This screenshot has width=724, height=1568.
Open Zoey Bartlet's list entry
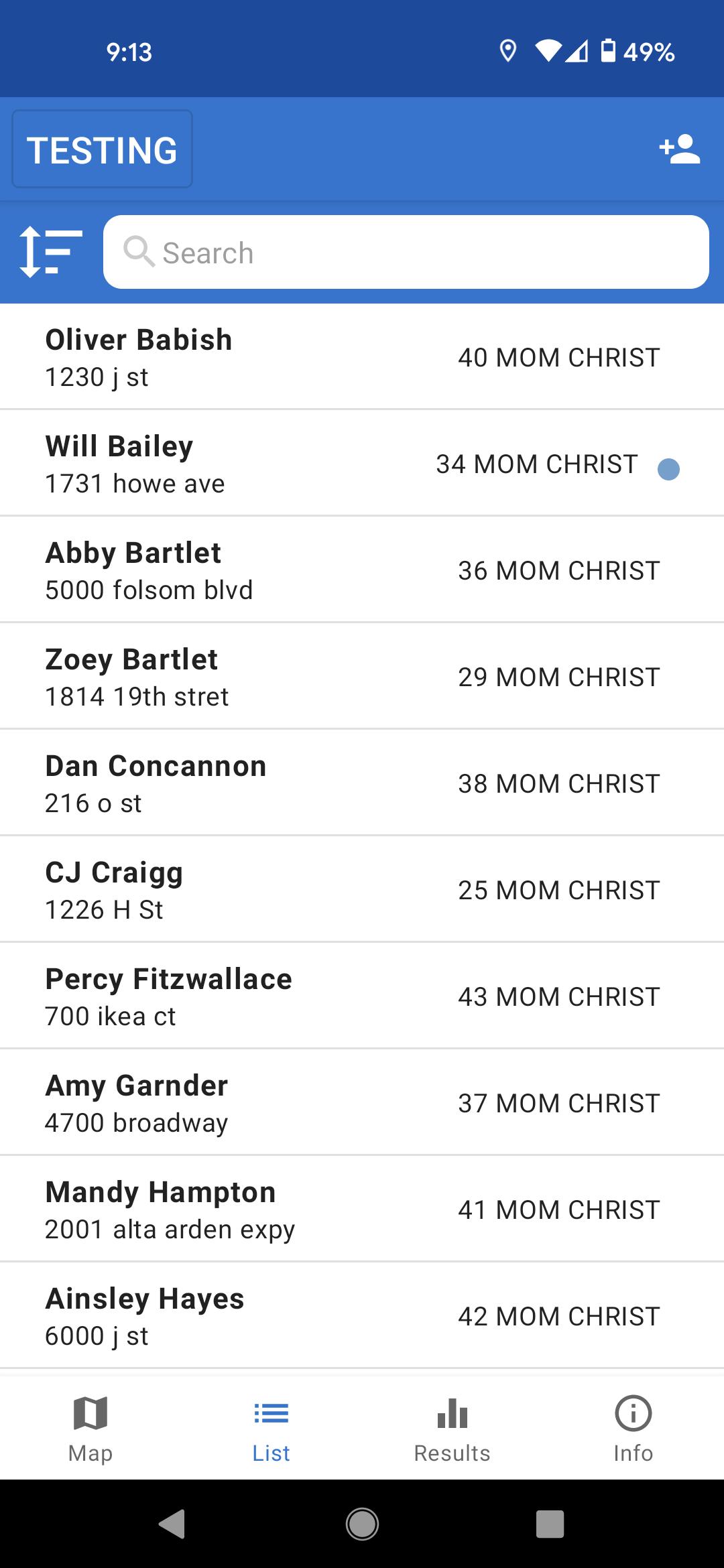point(362,677)
